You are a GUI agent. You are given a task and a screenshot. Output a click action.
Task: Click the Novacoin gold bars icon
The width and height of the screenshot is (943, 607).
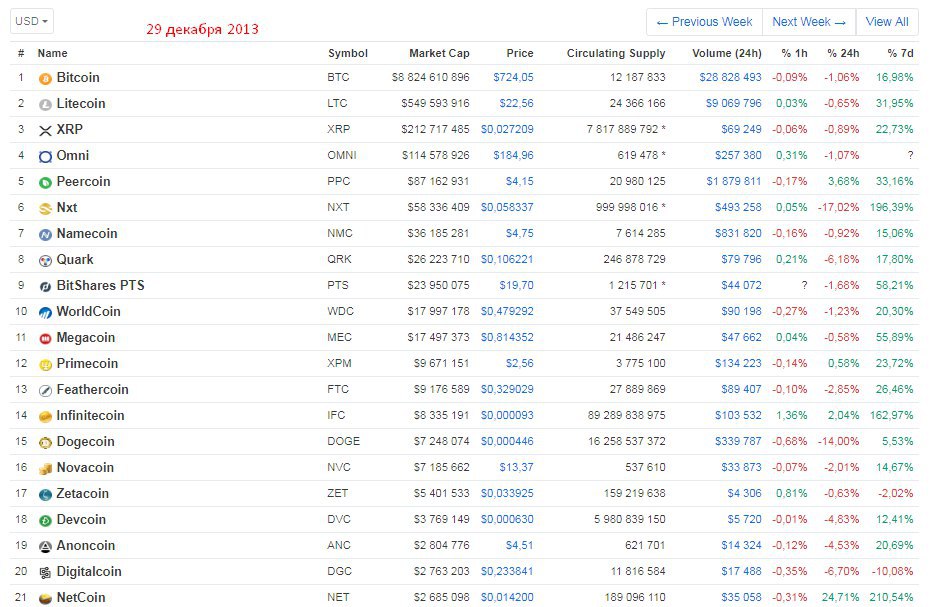coord(45,468)
